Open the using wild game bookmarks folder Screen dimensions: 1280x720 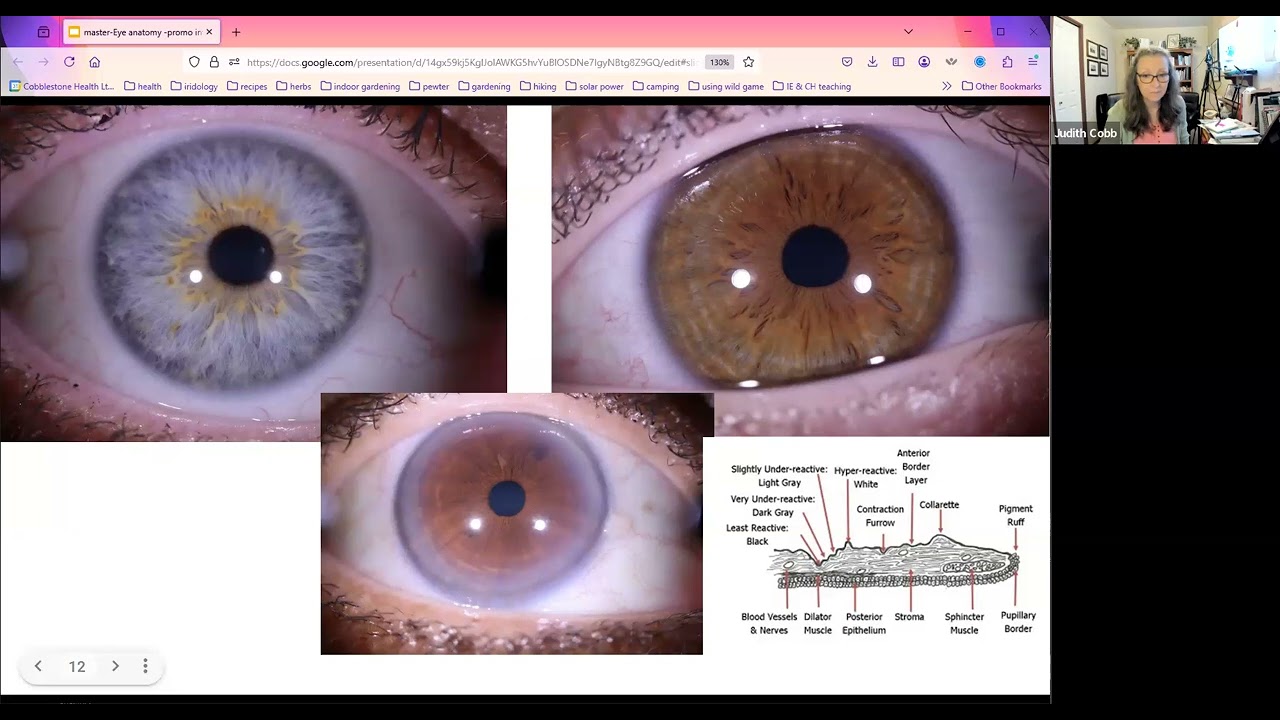[726, 86]
